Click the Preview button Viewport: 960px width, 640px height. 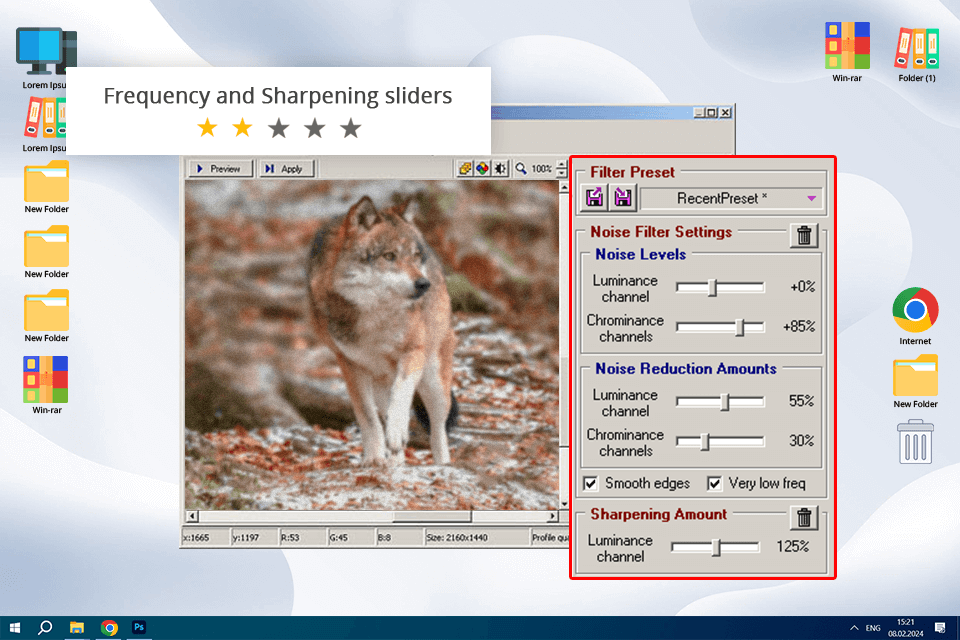coord(220,169)
